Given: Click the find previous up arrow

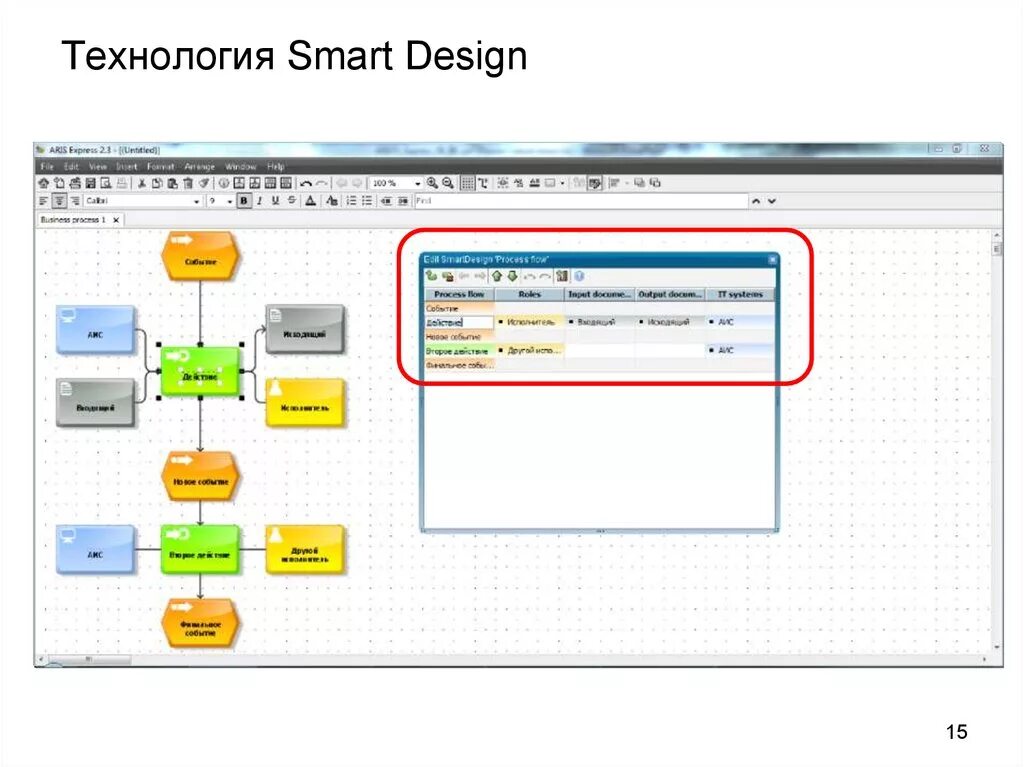Looking at the screenshot, I should (756, 201).
